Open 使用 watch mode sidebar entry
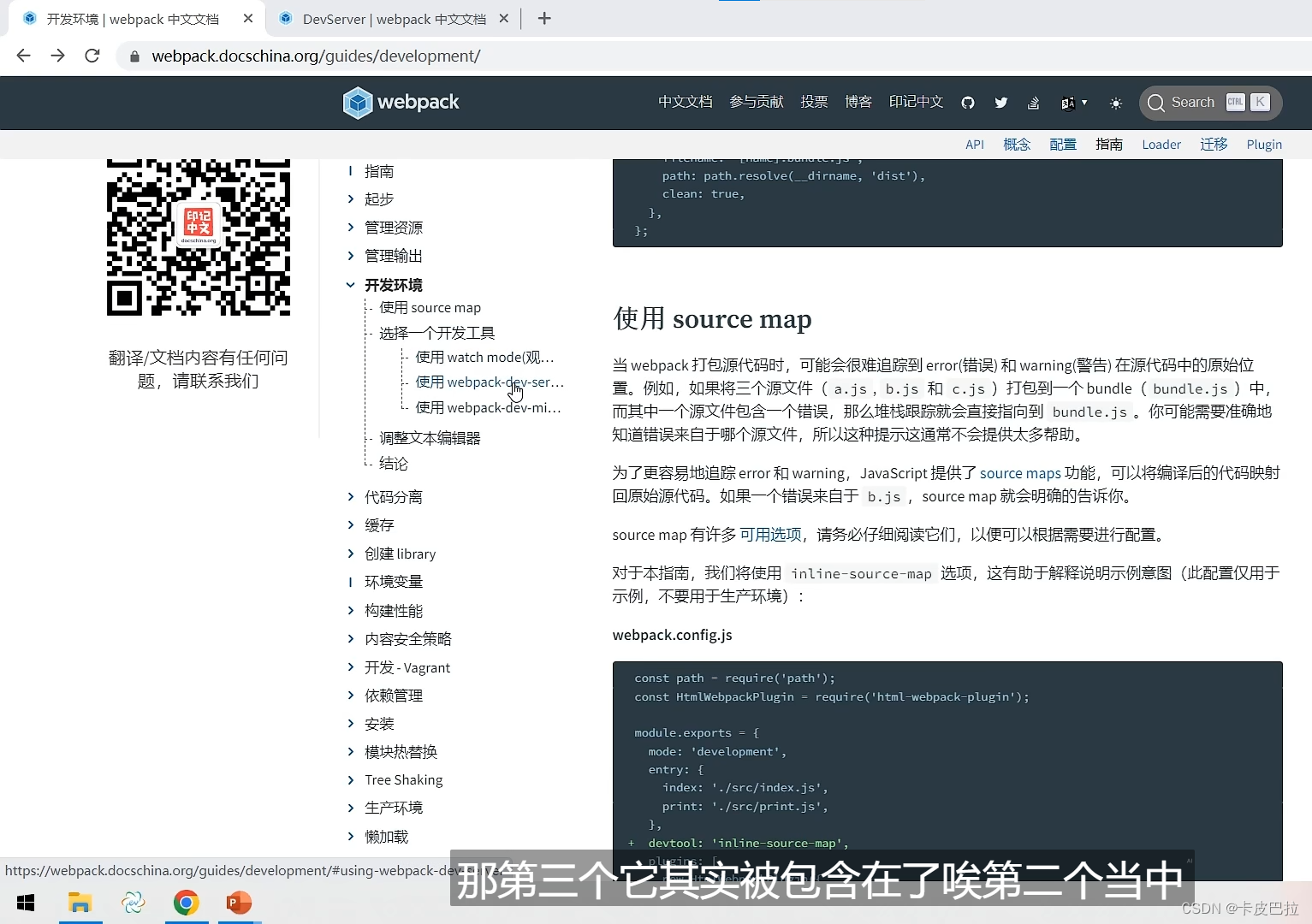1312x924 pixels. pos(485,358)
